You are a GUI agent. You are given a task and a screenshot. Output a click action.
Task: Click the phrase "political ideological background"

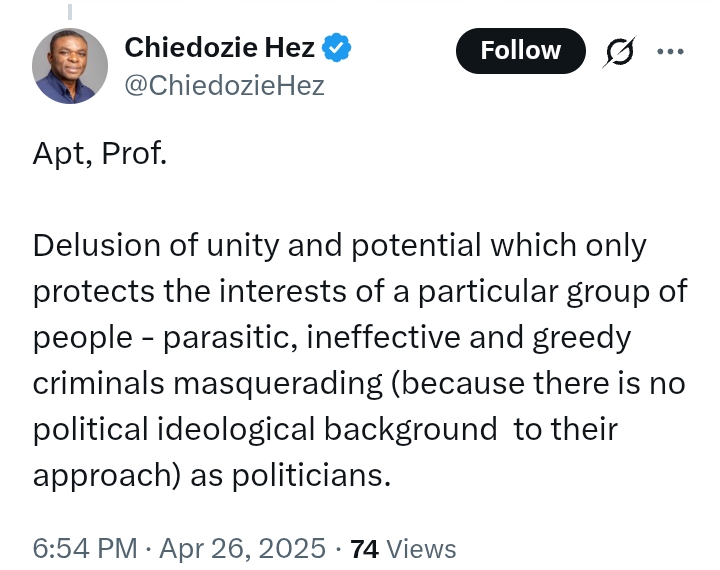pyautogui.click(x=265, y=430)
